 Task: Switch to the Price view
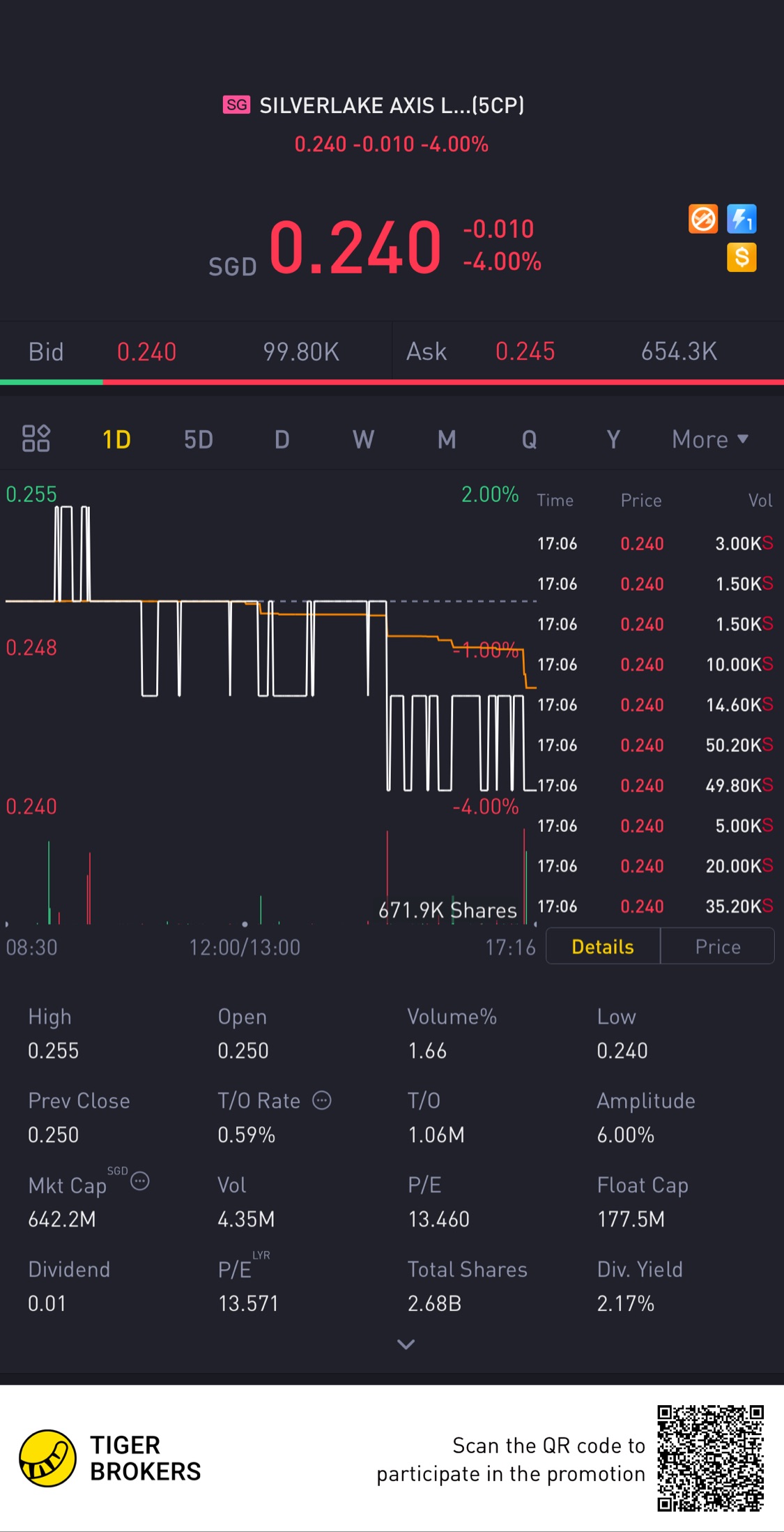pyautogui.click(x=717, y=946)
